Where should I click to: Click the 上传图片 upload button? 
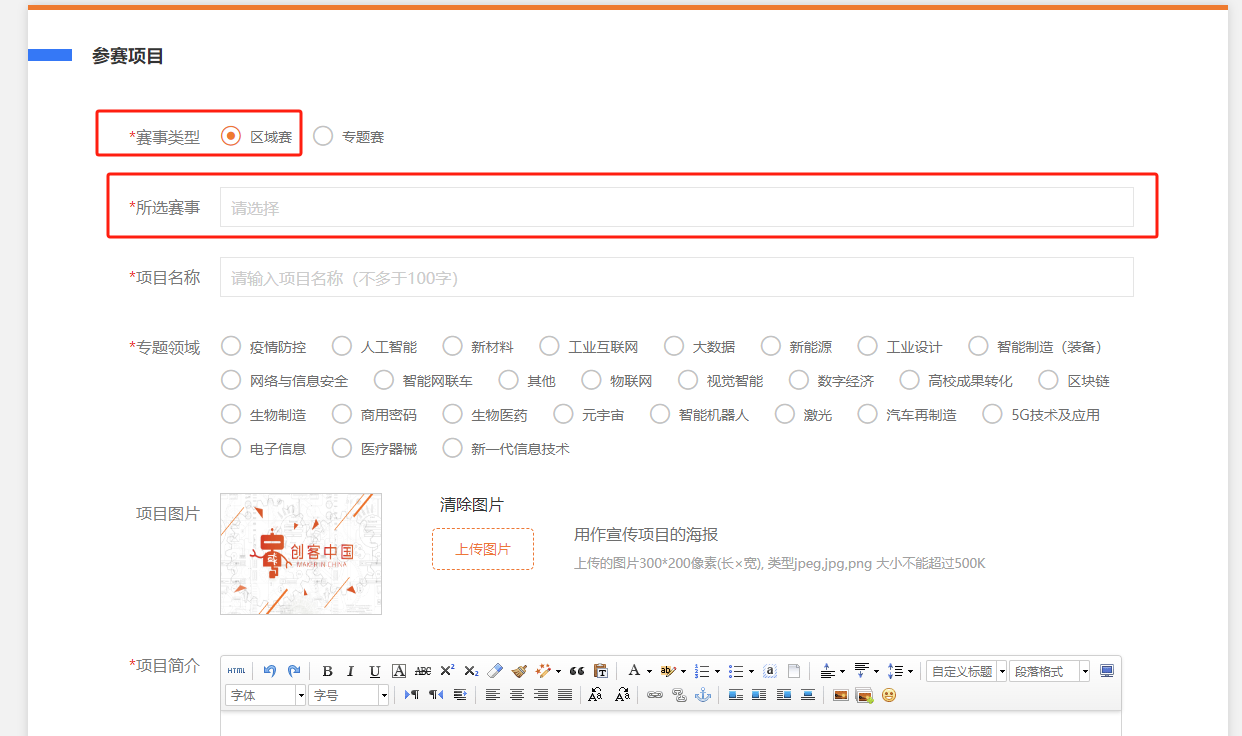coord(483,549)
